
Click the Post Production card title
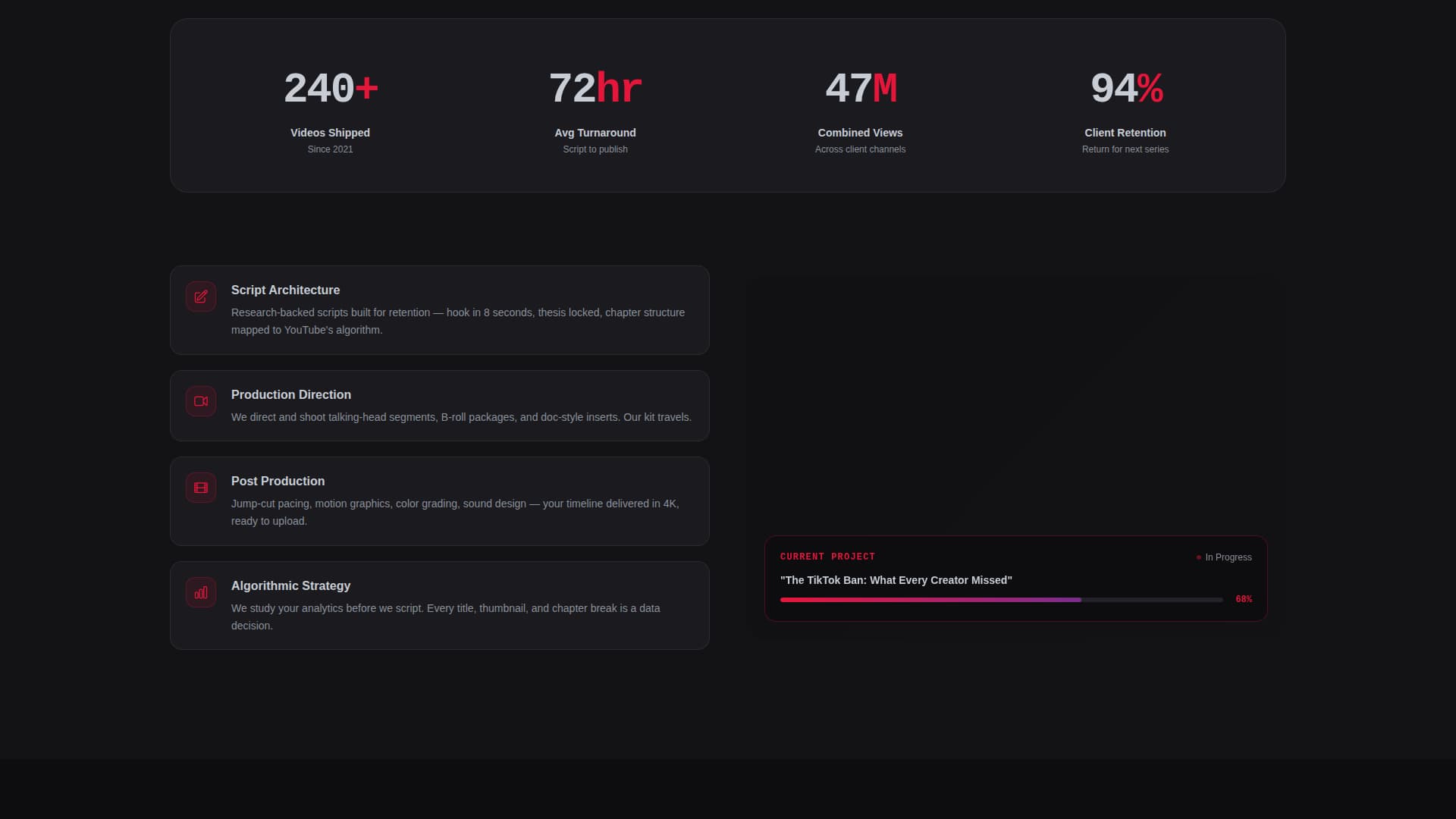pos(278,481)
